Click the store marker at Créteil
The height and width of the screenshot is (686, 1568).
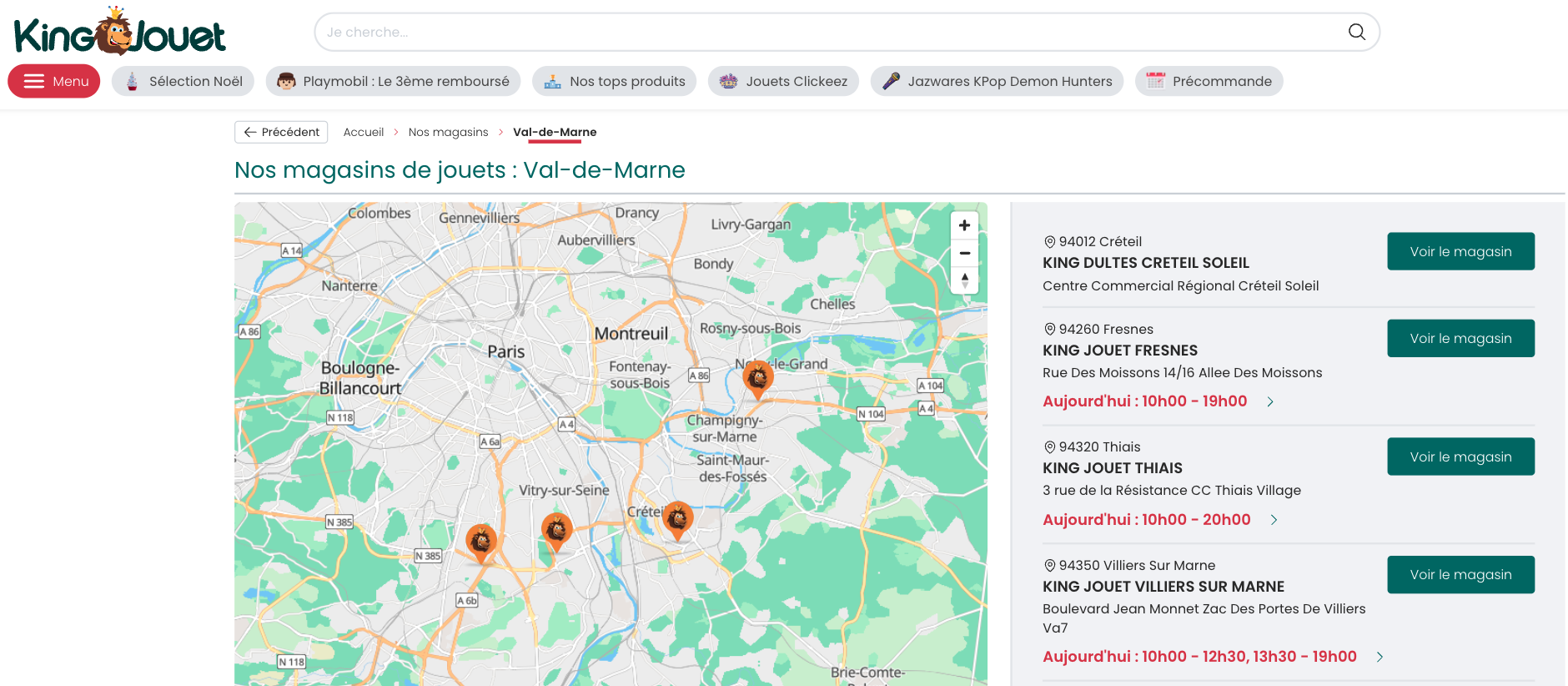pos(677,520)
